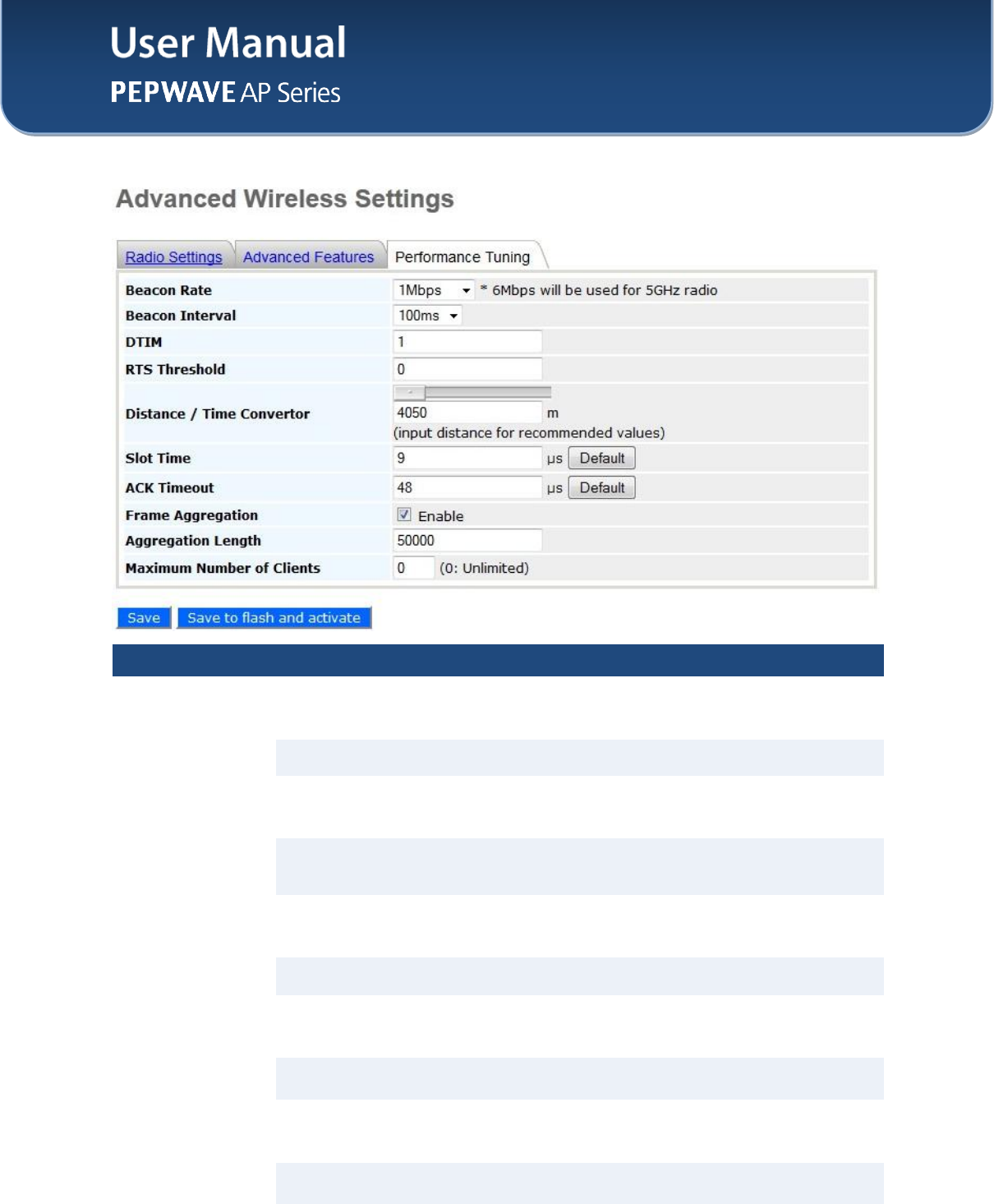Click the Maximum Number of Clients field

coord(413,568)
